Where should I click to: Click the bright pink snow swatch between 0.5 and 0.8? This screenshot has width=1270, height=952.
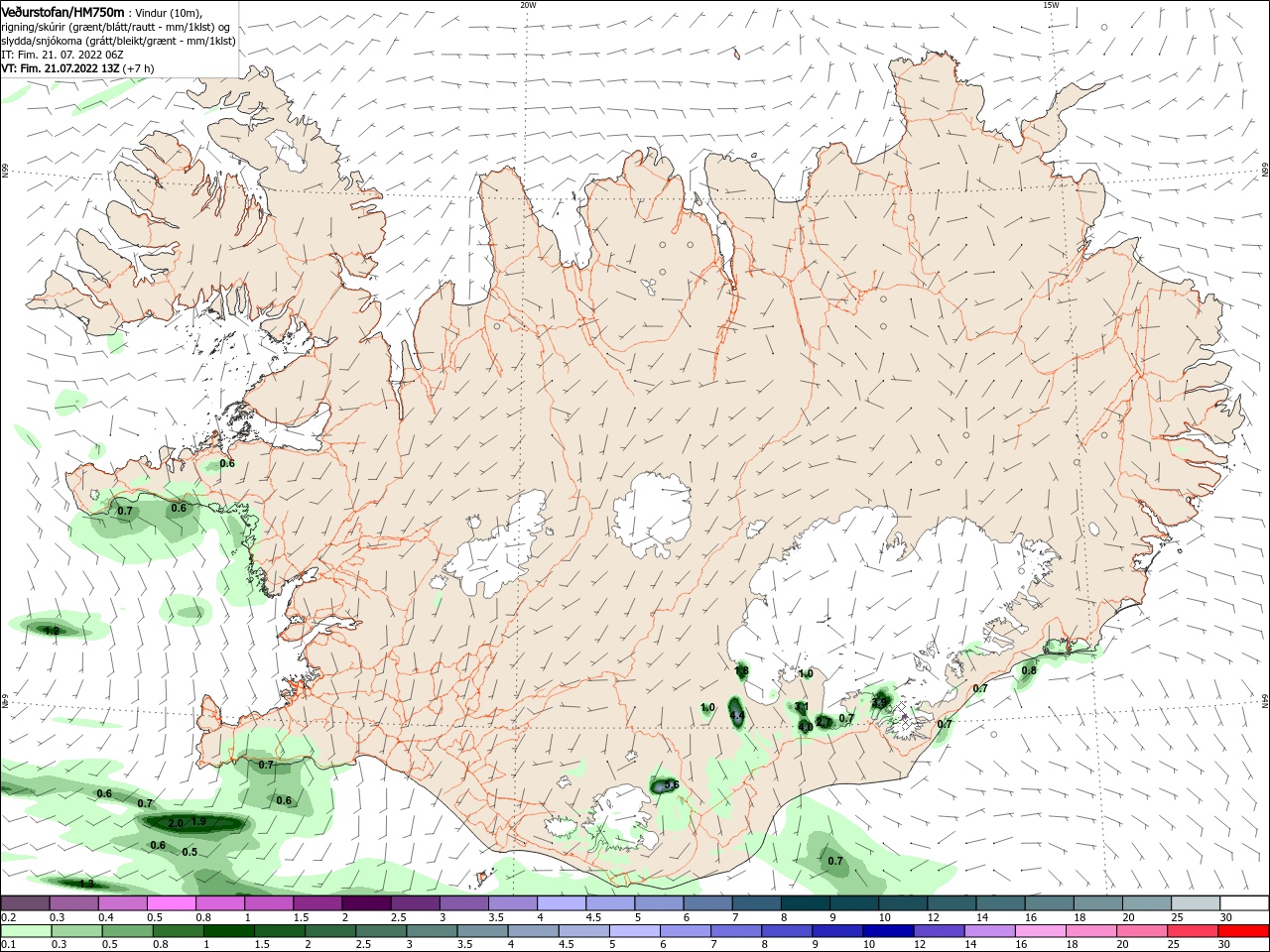tap(173, 903)
